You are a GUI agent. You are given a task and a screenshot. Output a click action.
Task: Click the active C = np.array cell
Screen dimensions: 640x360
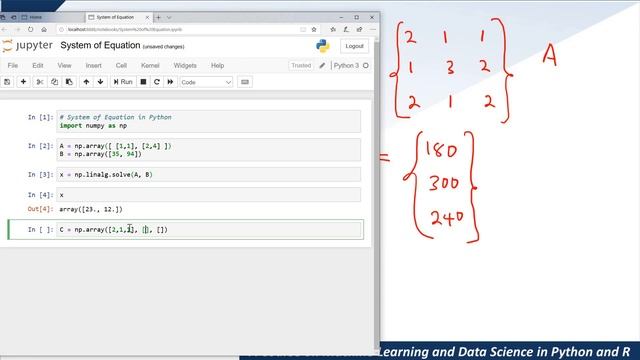click(x=209, y=229)
